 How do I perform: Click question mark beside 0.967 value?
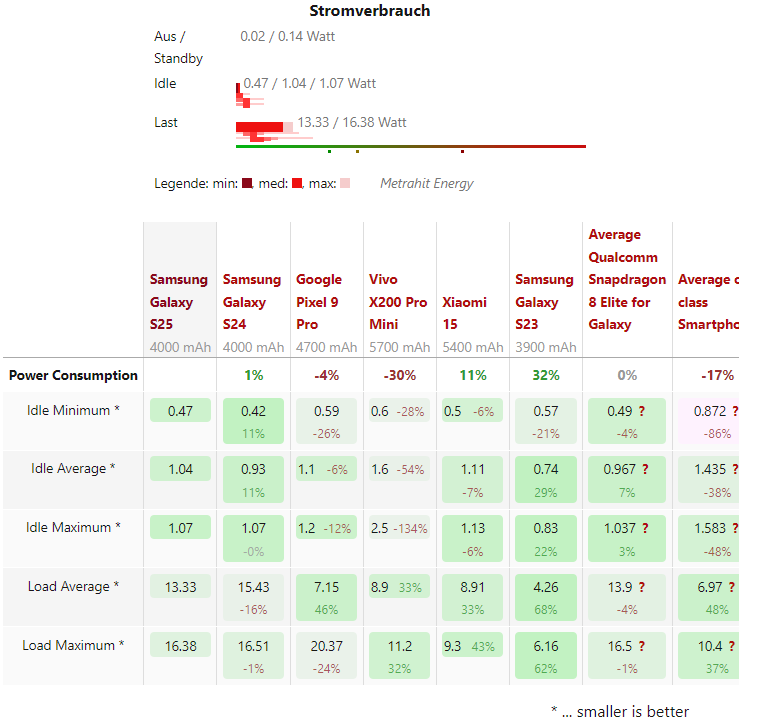(645, 469)
